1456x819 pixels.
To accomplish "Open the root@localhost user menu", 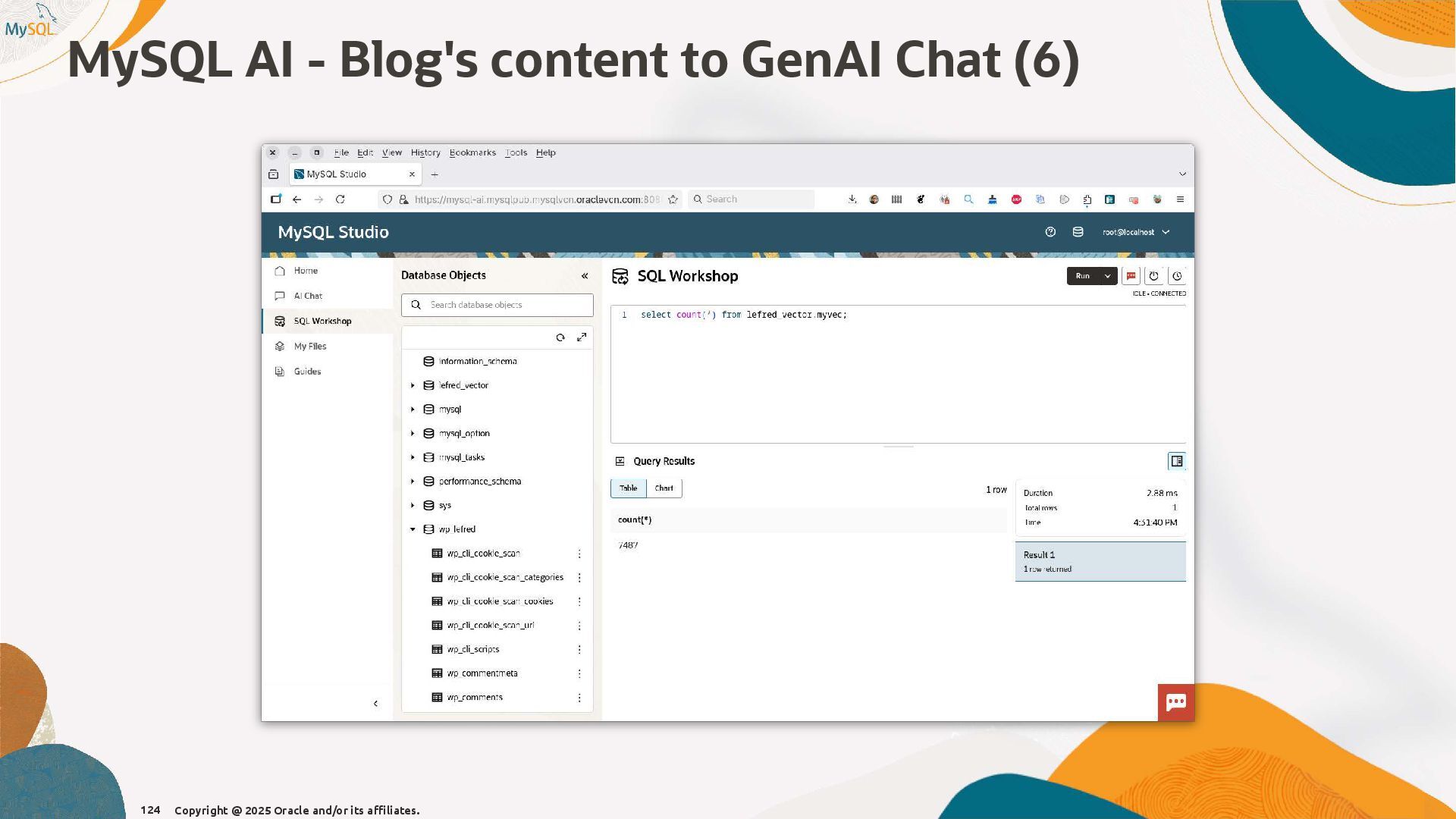I will point(1136,232).
